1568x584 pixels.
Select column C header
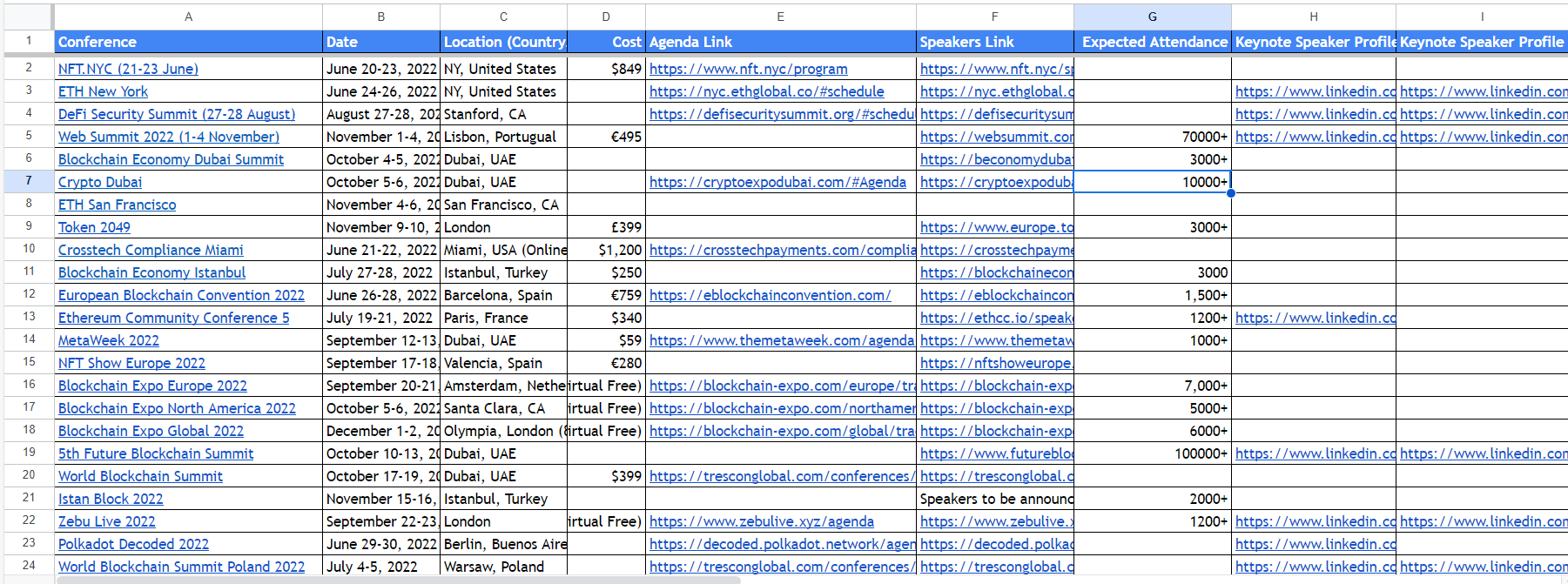click(503, 17)
